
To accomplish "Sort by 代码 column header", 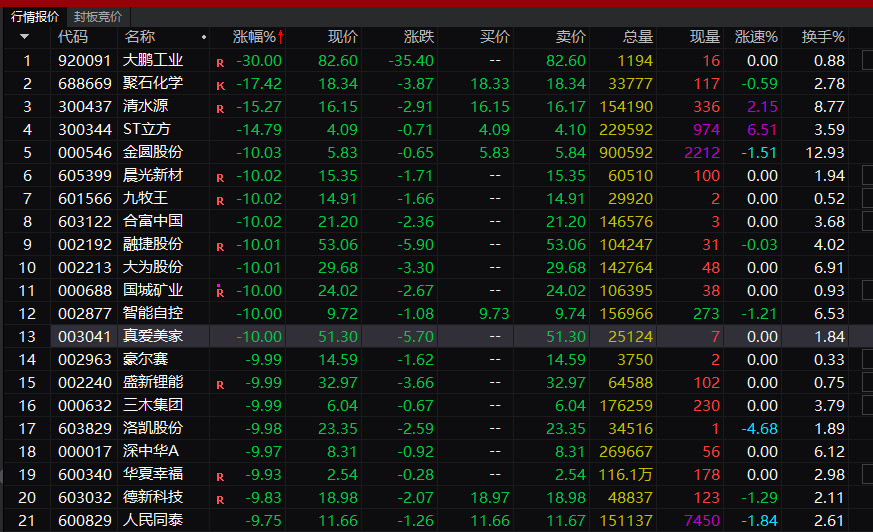I will point(73,37).
